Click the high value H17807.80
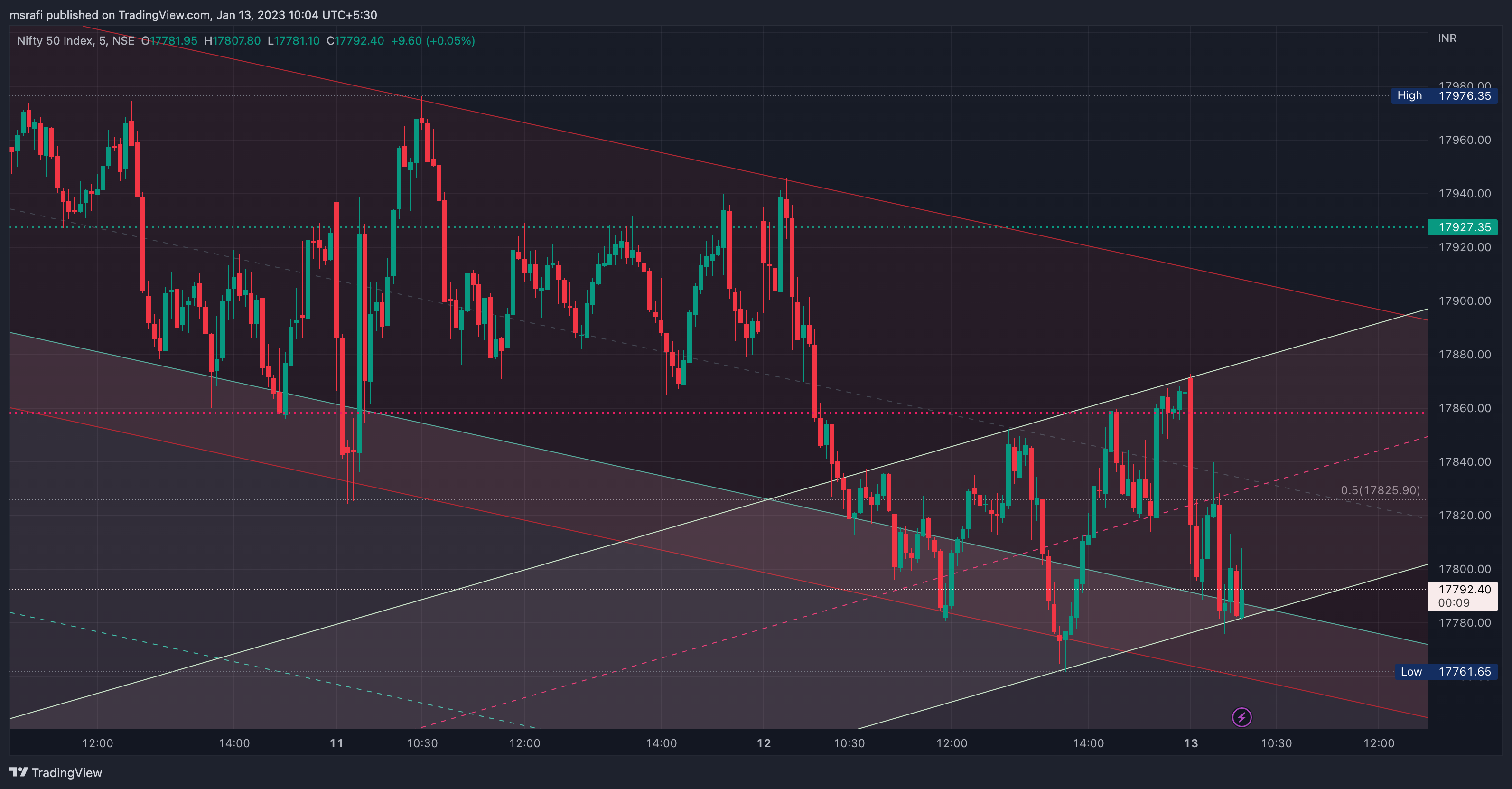The image size is (1512, 789). point(233,40)
